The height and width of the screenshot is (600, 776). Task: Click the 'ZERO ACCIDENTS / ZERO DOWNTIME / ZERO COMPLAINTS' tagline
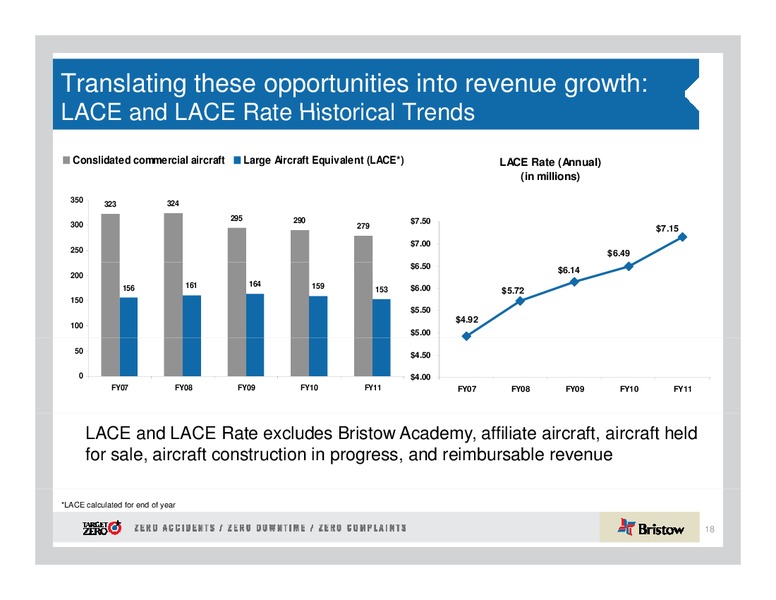[x=270, y=528]
